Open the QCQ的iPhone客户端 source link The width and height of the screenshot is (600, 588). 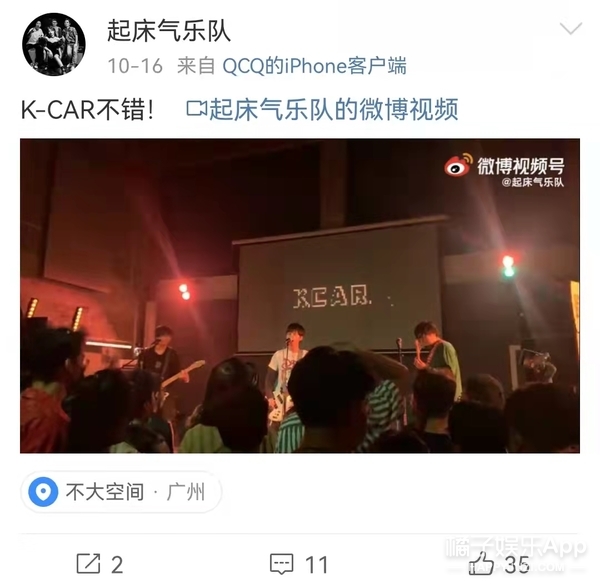[x=314, y=66]
